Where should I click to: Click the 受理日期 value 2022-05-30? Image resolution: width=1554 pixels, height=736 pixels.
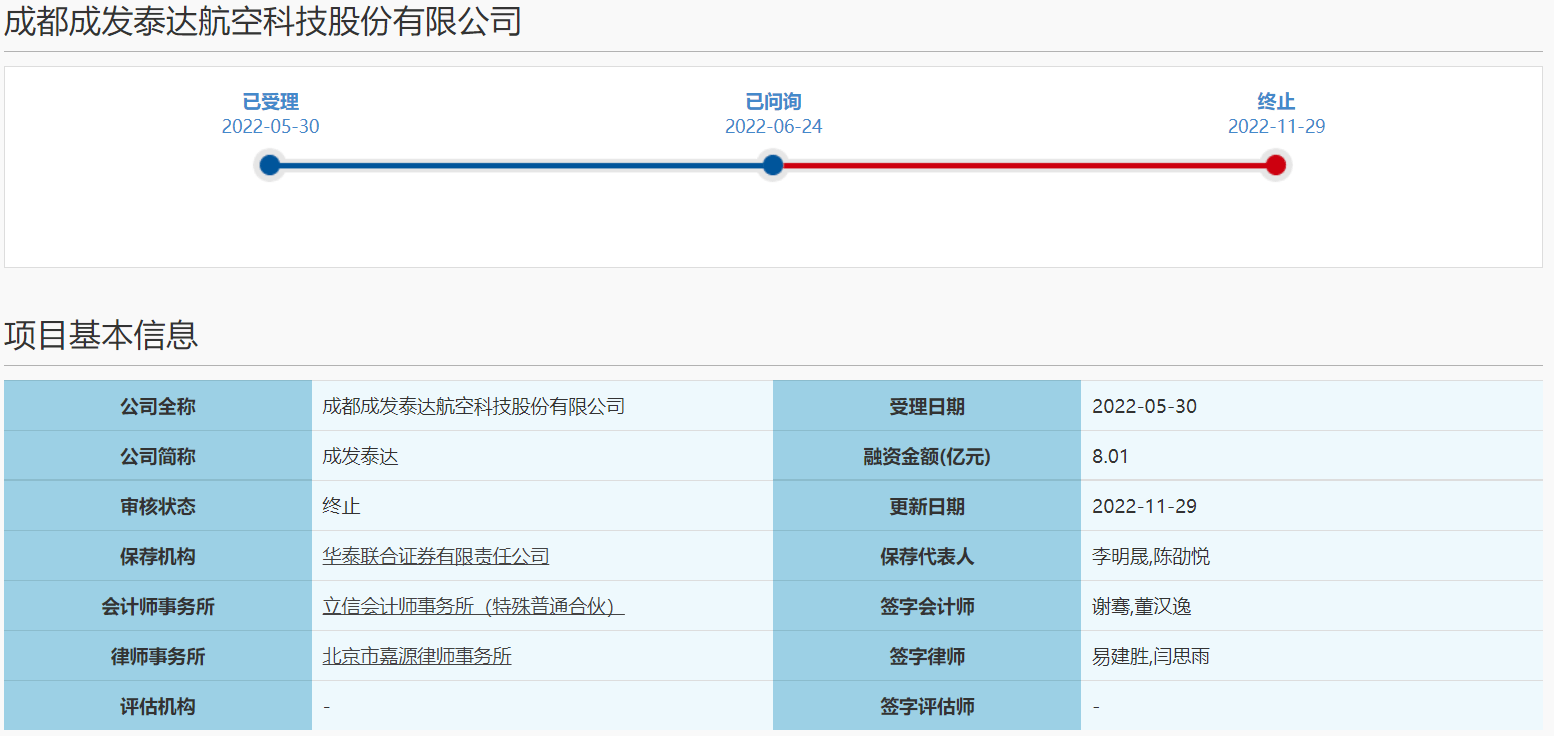coord(1147,406)
